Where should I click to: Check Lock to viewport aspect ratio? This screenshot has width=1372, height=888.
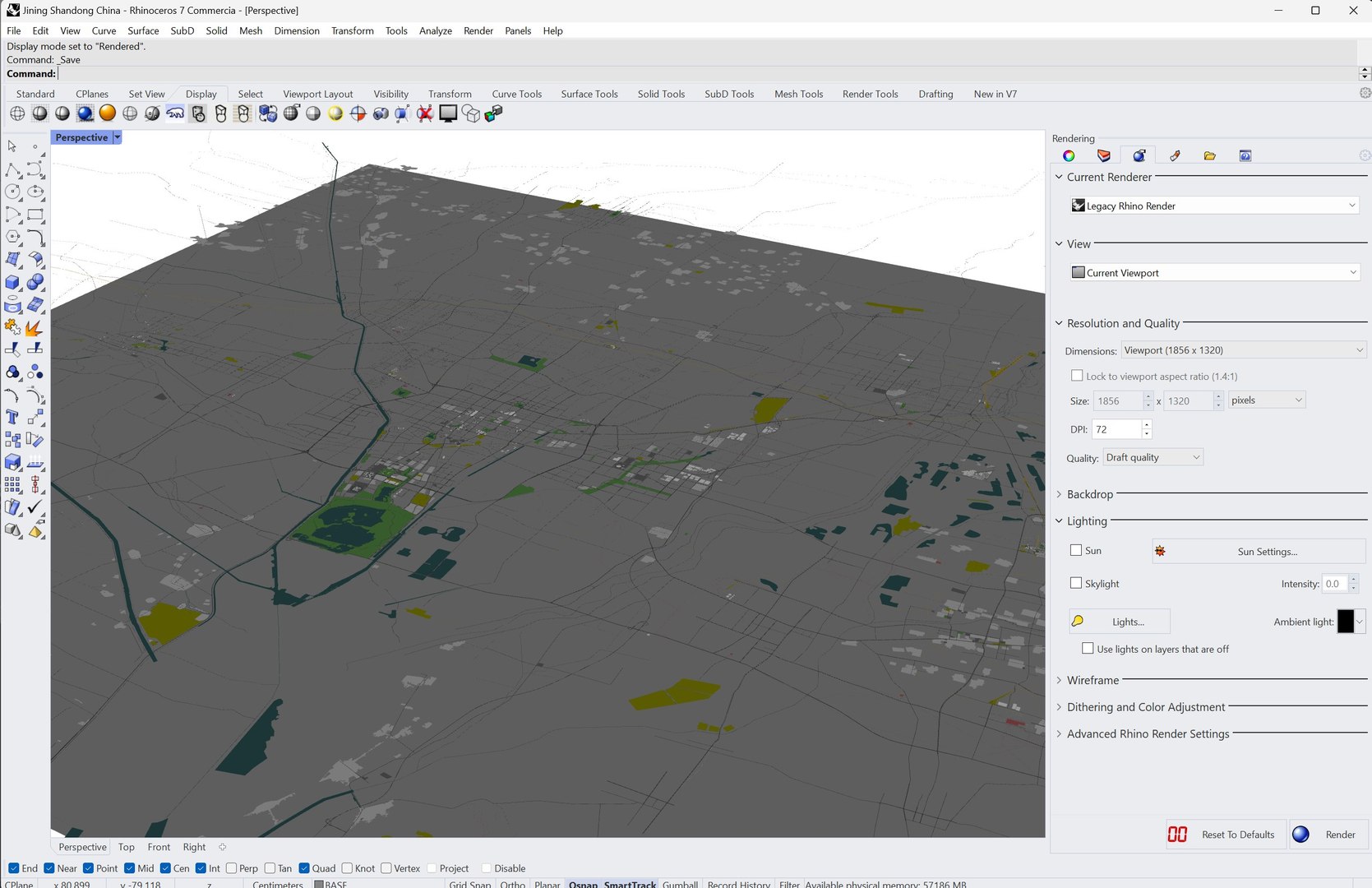point(1077,376)
